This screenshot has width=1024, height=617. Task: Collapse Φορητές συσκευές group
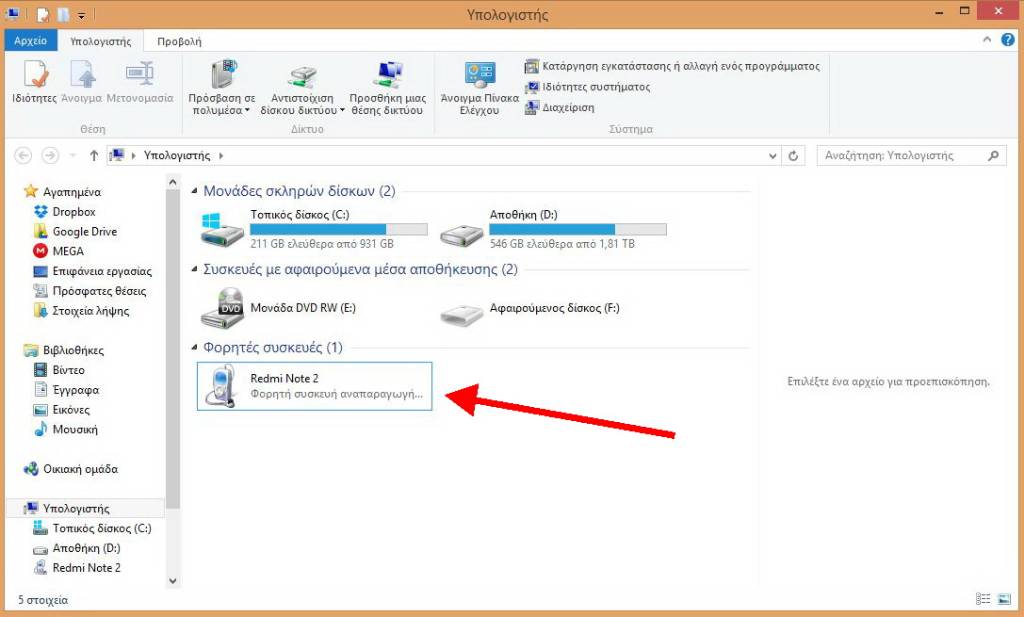pos(194,347)
